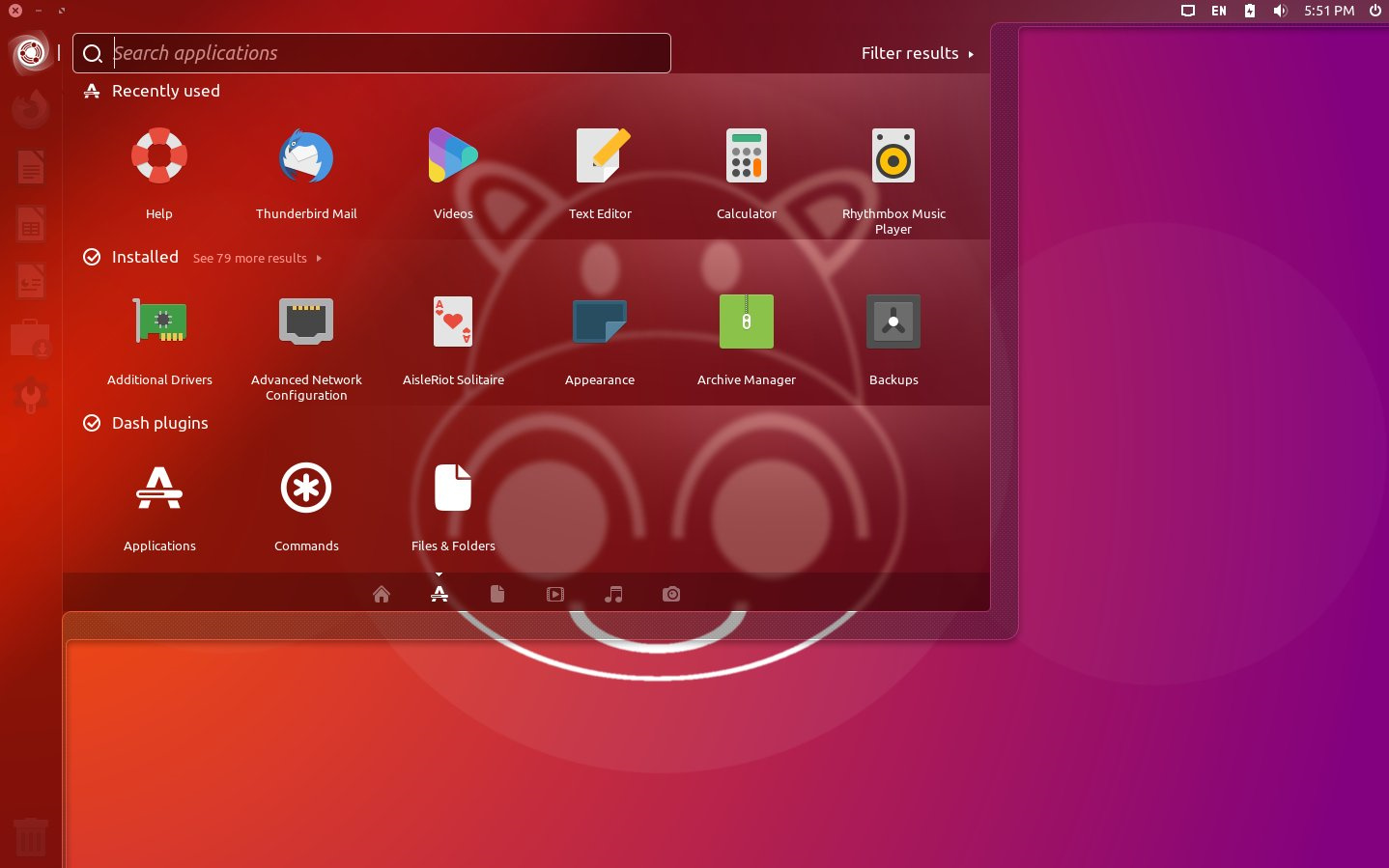Viewport: 1389px width, 868px height.
Task: Collapse the Recently used section header
Action: point(165,91)
